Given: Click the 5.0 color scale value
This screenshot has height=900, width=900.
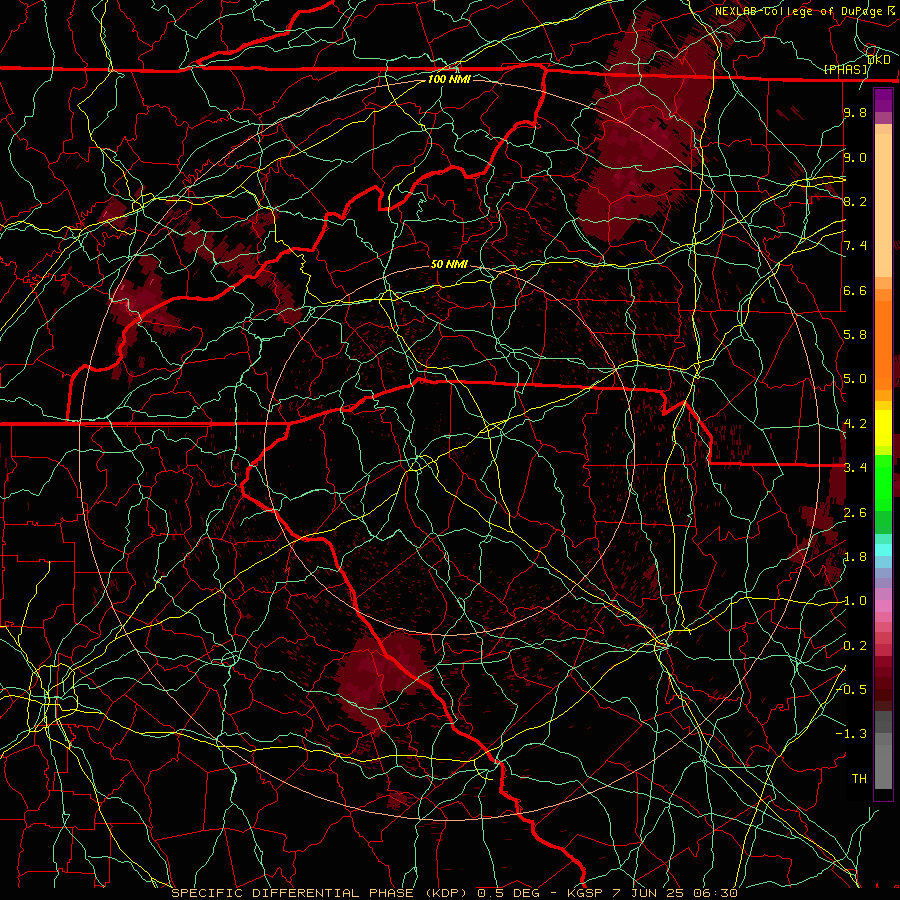Looking at the screenshot, I should (x=855, y=379).
